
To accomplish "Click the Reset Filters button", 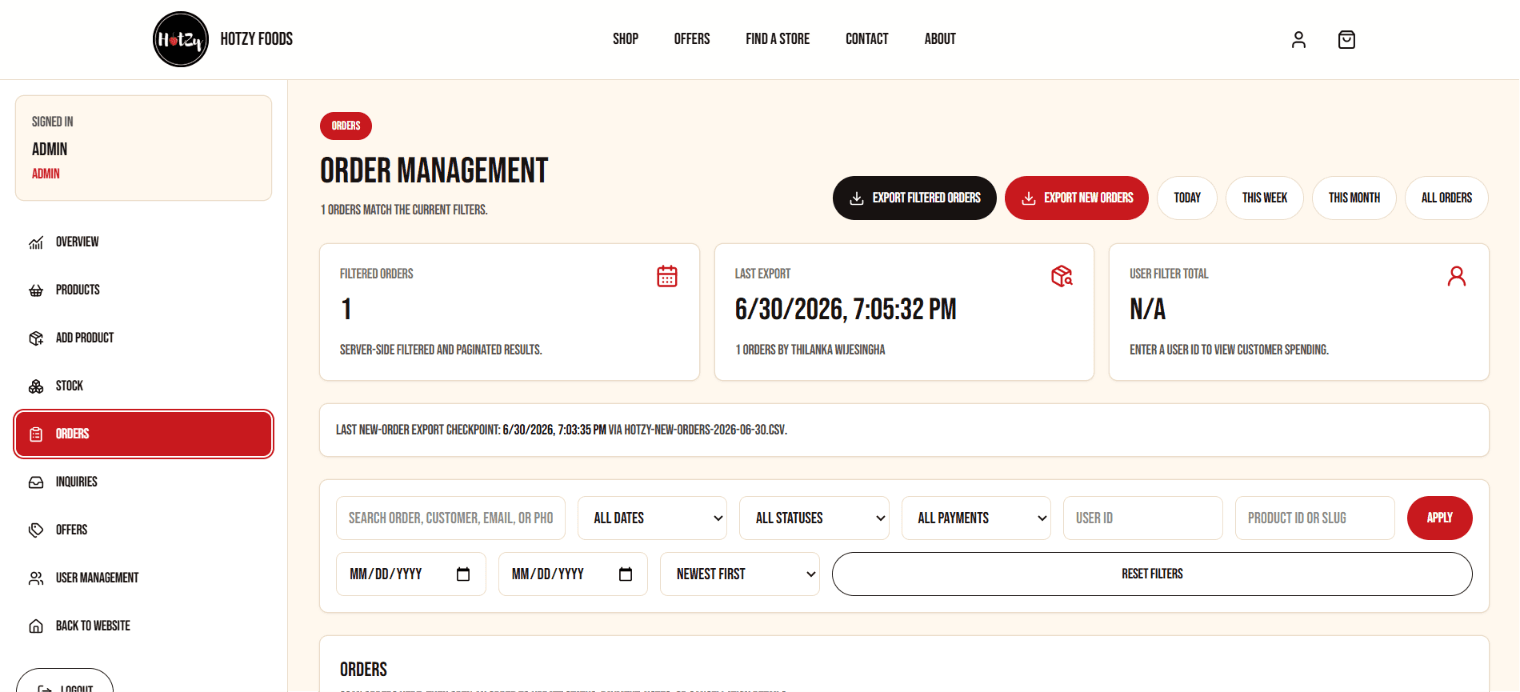I will click(1152, 574).
